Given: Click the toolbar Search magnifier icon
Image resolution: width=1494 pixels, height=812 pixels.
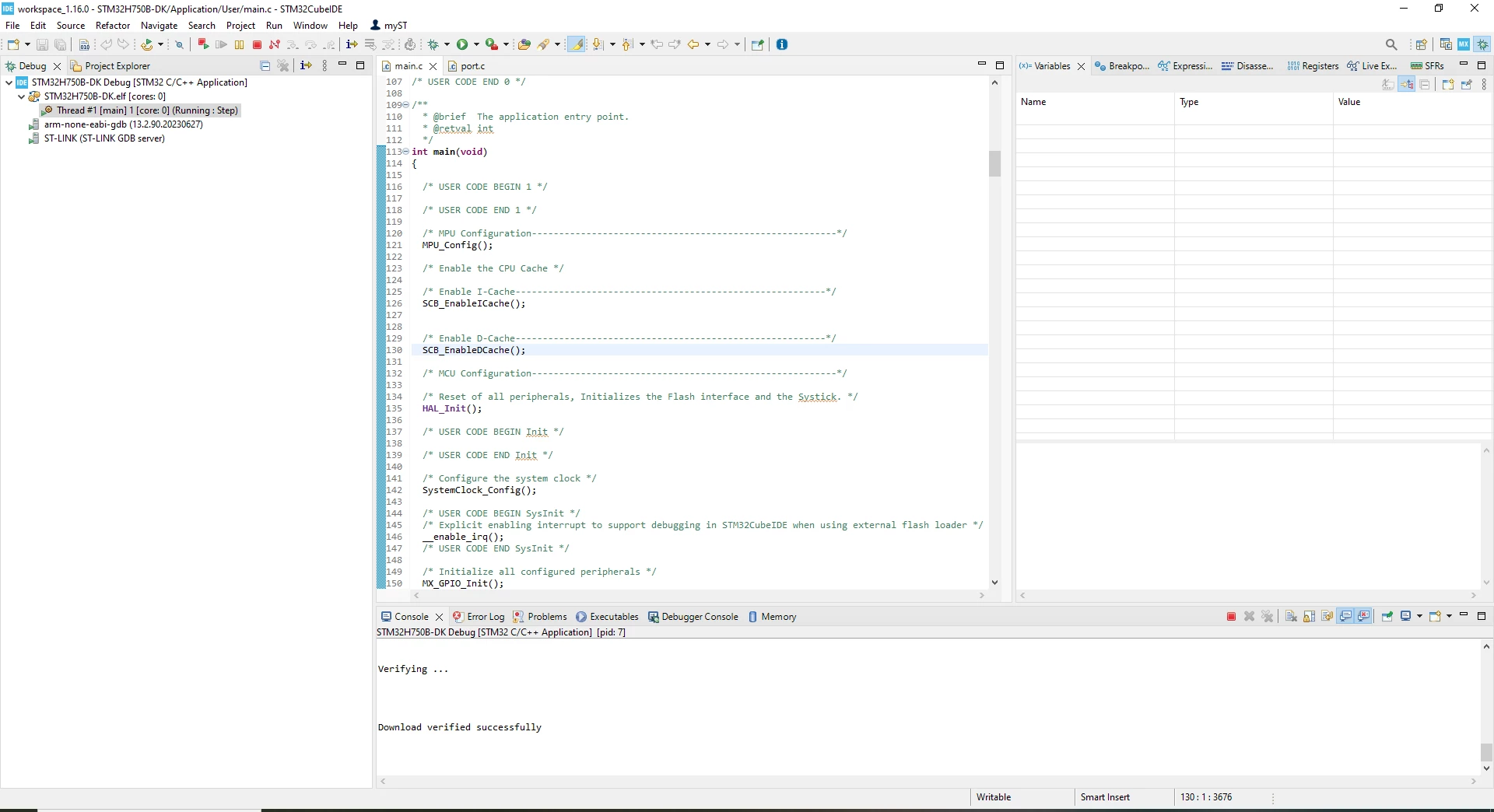Looking at the screenshot, I should click(1391, 44).
